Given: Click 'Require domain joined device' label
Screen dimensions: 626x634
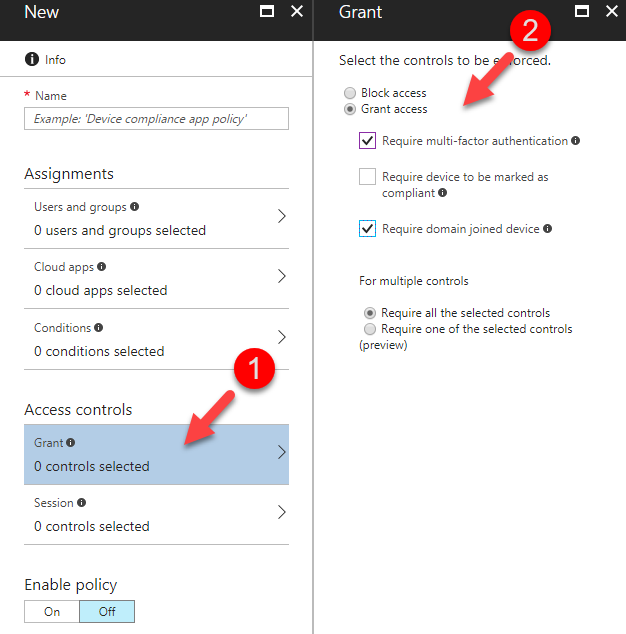Looking at the screenshot, I should click(461, 229).
